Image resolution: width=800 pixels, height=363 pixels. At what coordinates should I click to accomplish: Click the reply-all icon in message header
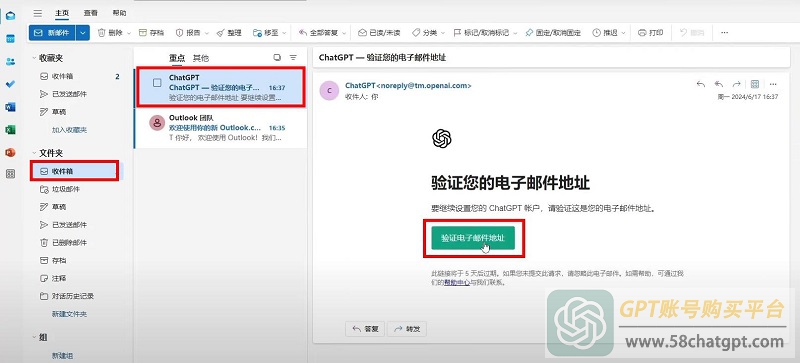click(x=718, y=84)
